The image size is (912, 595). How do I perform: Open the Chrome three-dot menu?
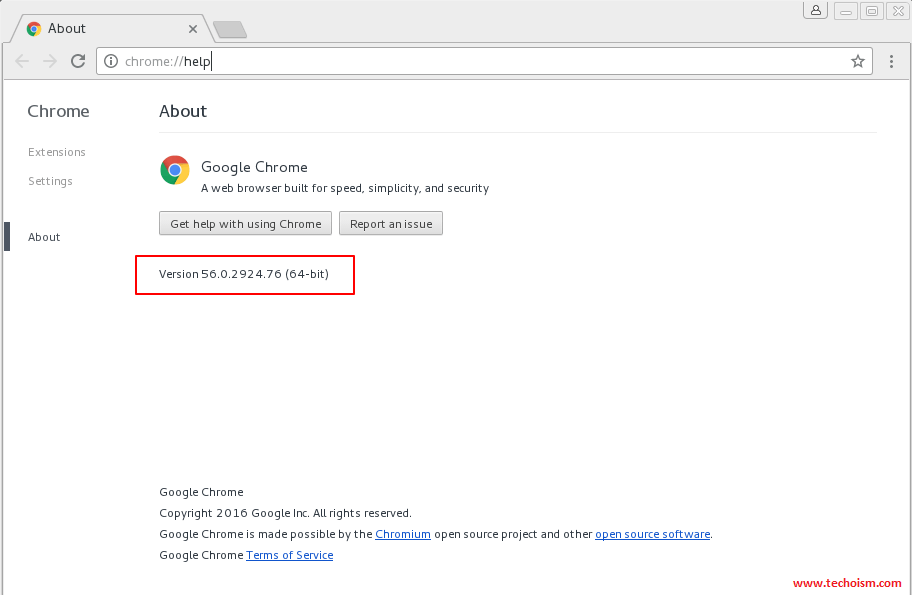891,61
